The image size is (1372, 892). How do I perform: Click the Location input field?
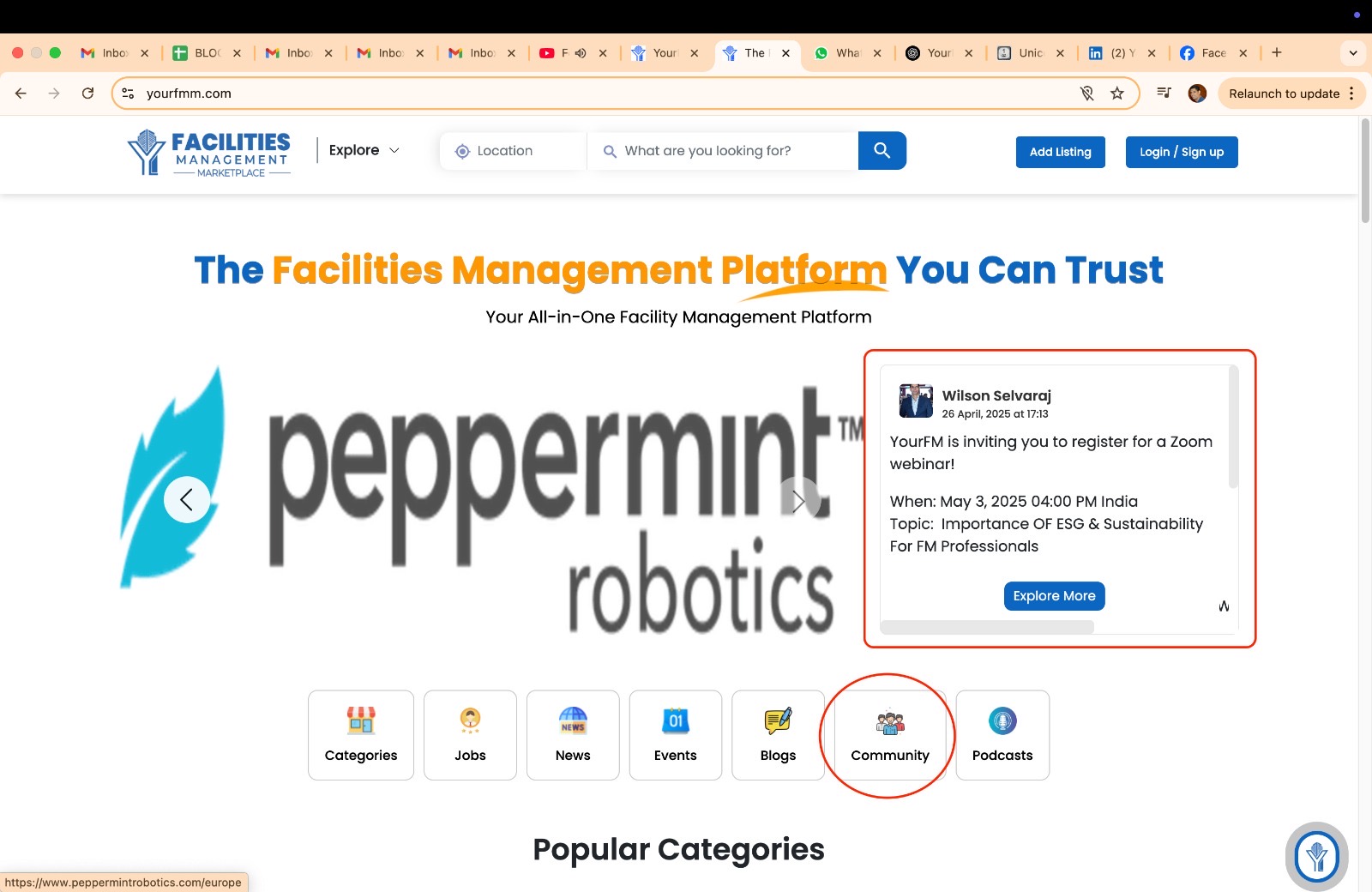(x=514, y=151)
